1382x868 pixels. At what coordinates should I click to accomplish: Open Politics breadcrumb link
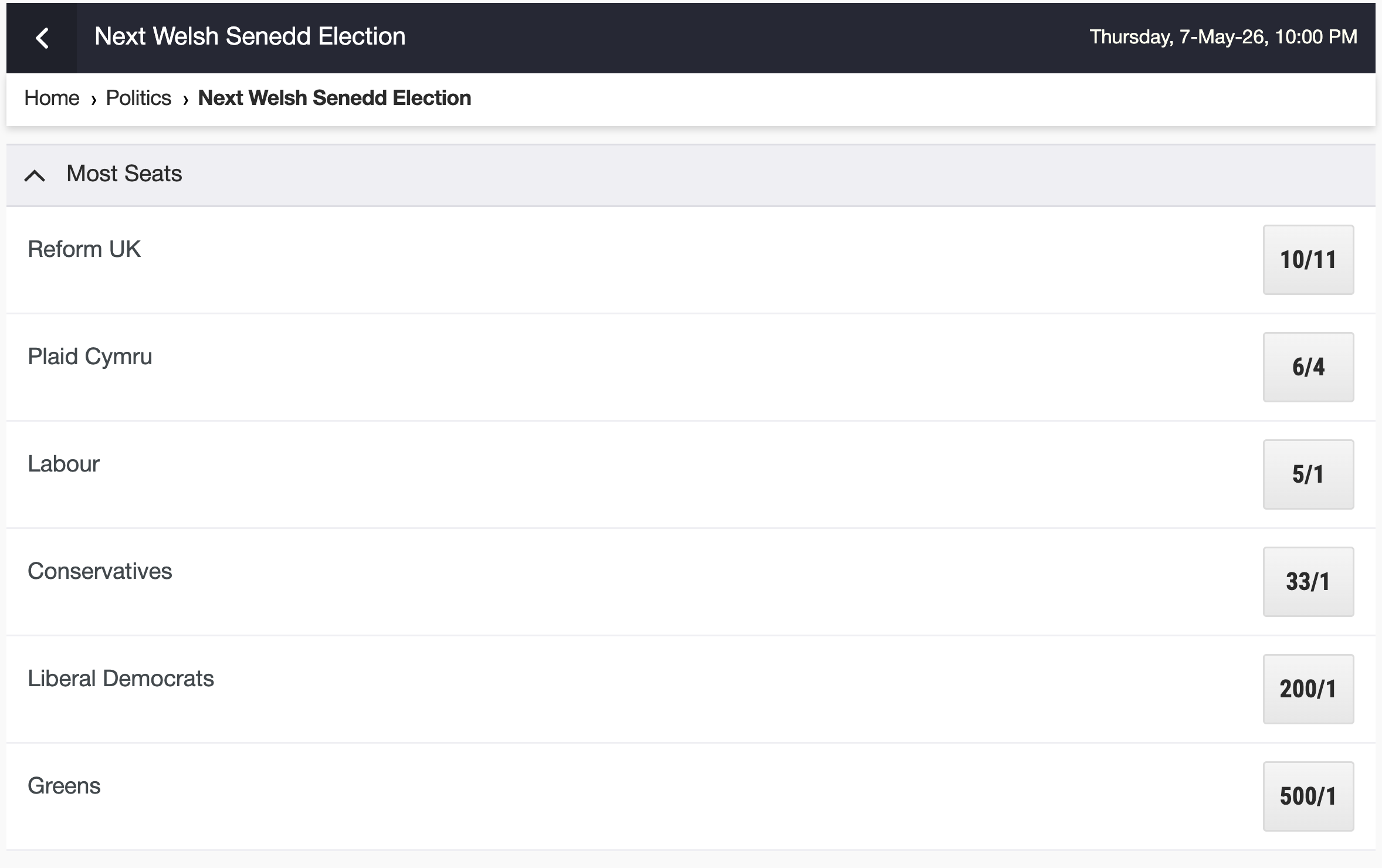pos(138,98)
